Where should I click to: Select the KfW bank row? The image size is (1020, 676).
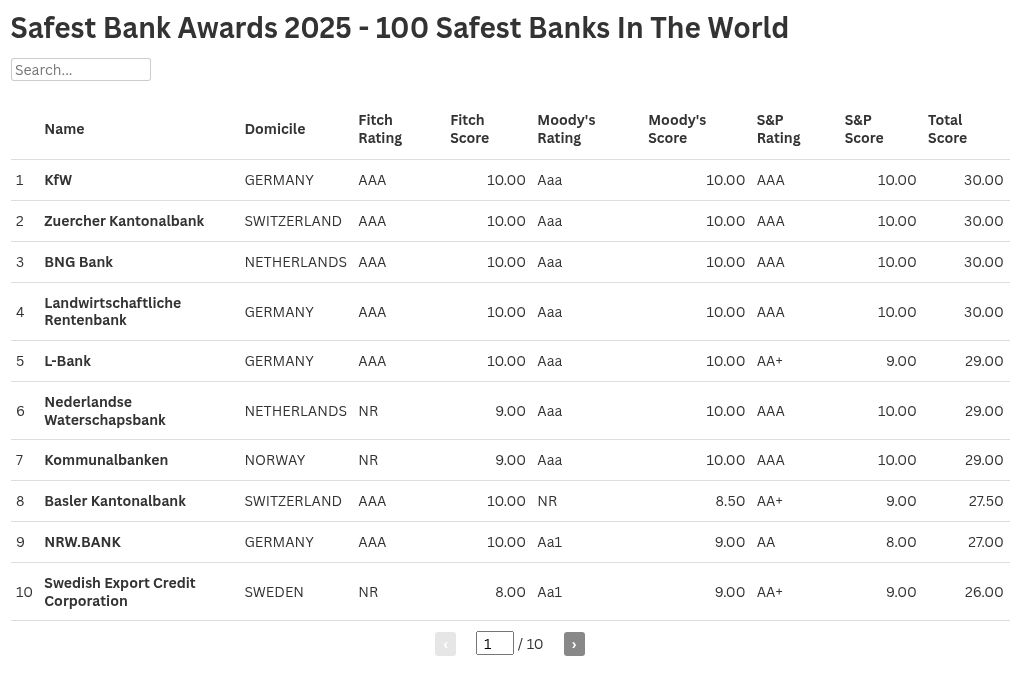(x=58, y=180)
